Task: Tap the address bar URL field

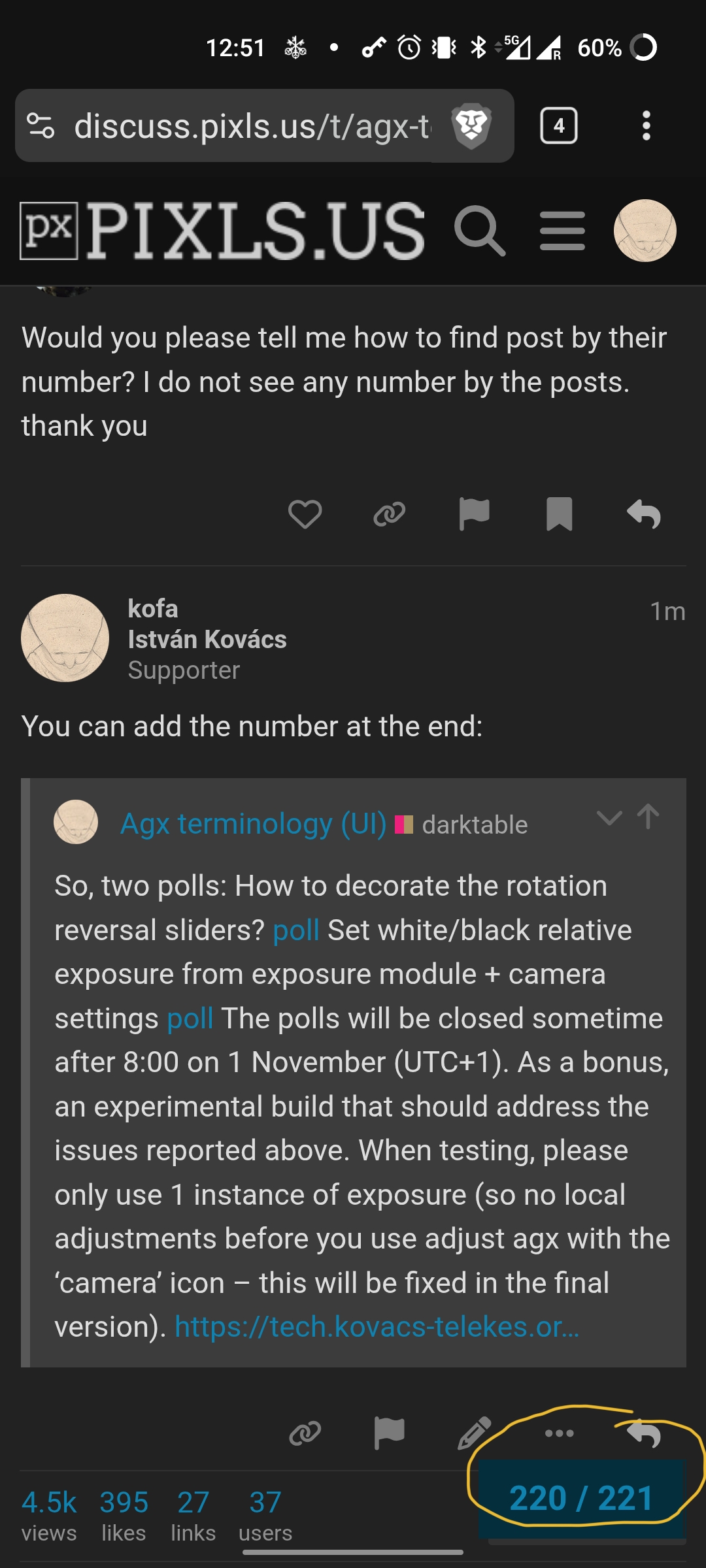Action: [252, 125]
